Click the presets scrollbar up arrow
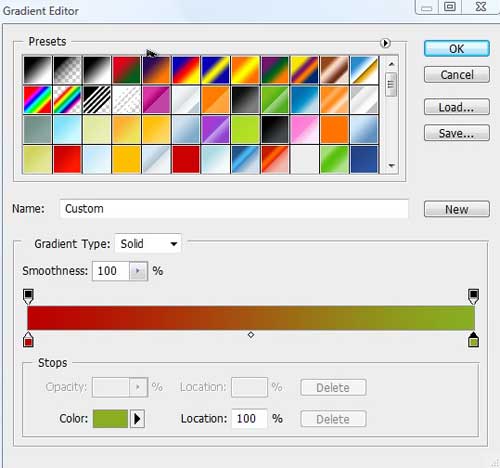The height and width of the screenshot is (468, 500). [x=391, y=64]
